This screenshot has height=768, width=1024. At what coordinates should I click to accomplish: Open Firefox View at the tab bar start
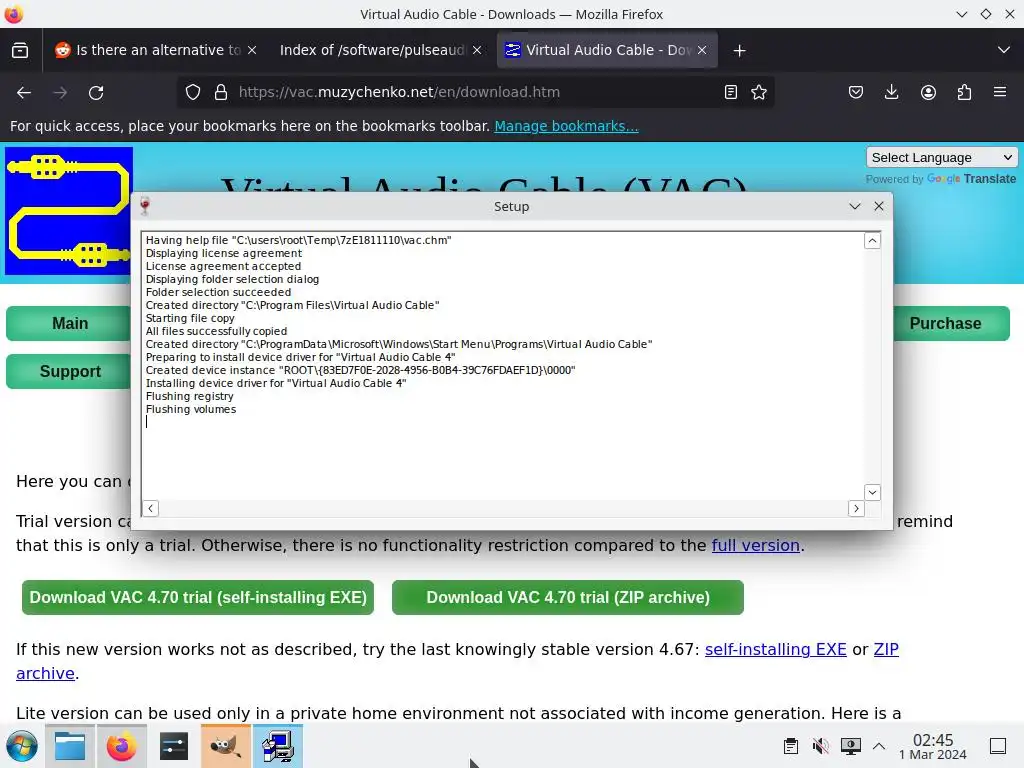pos(20,50)
